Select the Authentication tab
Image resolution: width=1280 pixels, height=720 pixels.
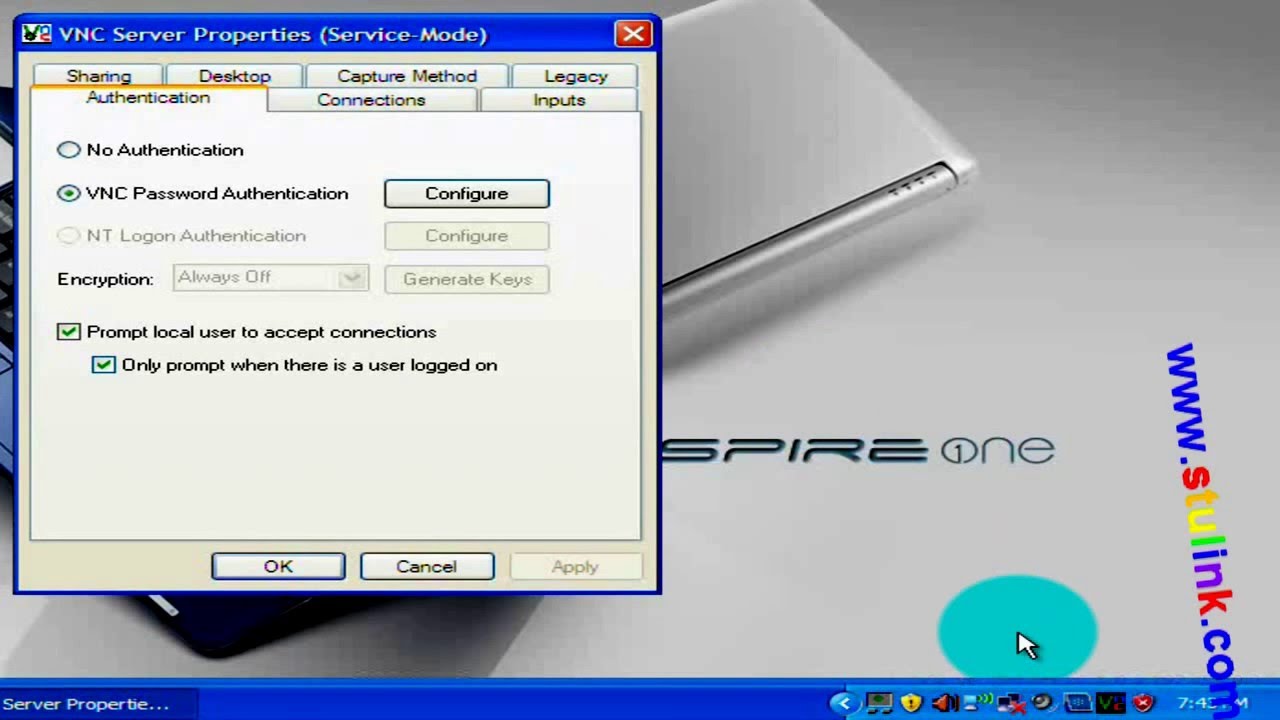pos(148,98)
